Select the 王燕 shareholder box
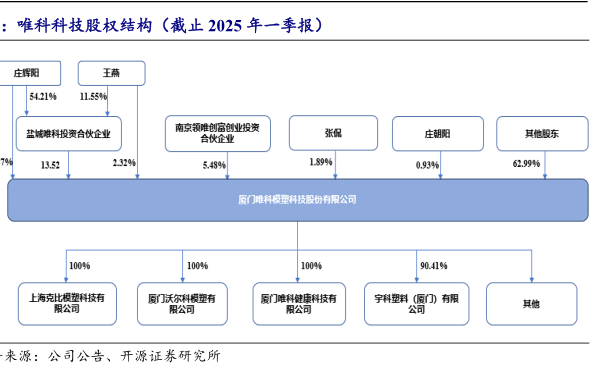The image size is (604, 369). (x=112, y=73)
